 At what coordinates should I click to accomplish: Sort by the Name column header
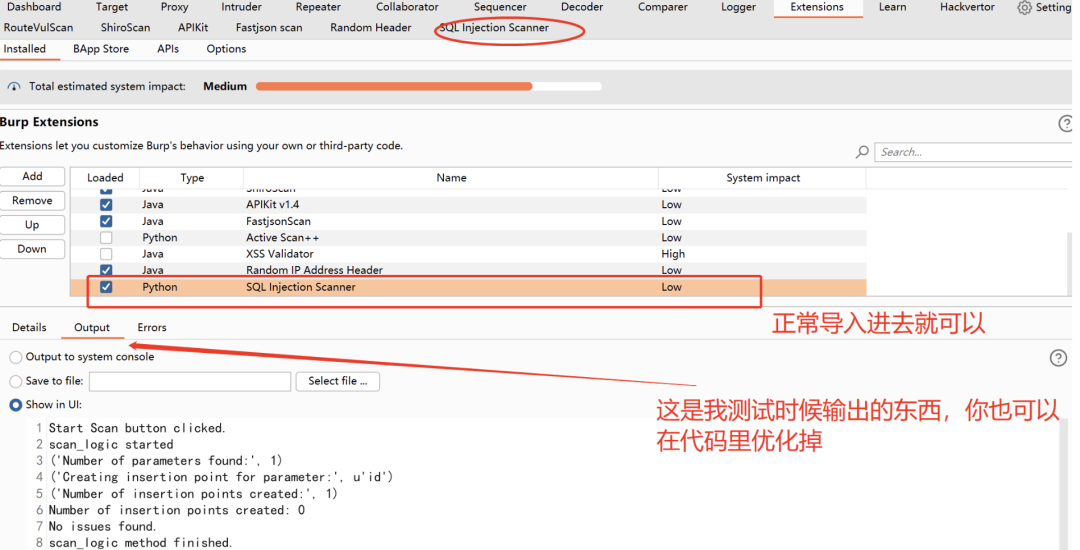tap(451, 178)
